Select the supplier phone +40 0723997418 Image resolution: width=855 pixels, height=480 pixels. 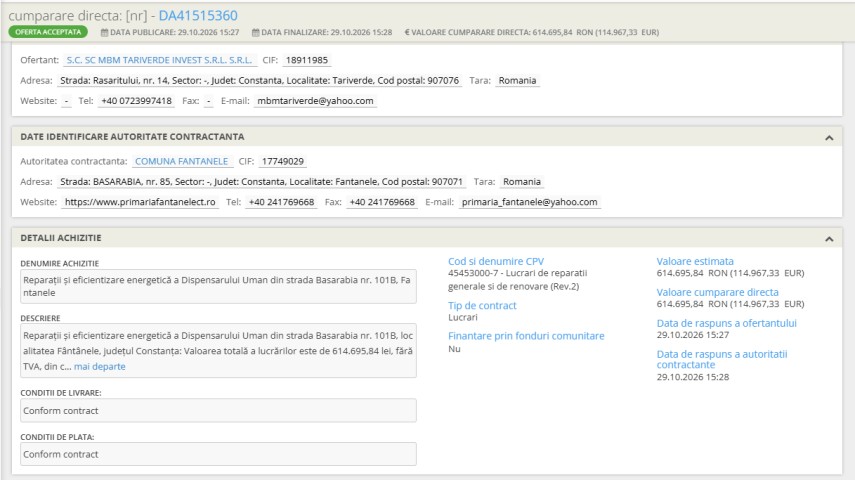tap(136, 101)
